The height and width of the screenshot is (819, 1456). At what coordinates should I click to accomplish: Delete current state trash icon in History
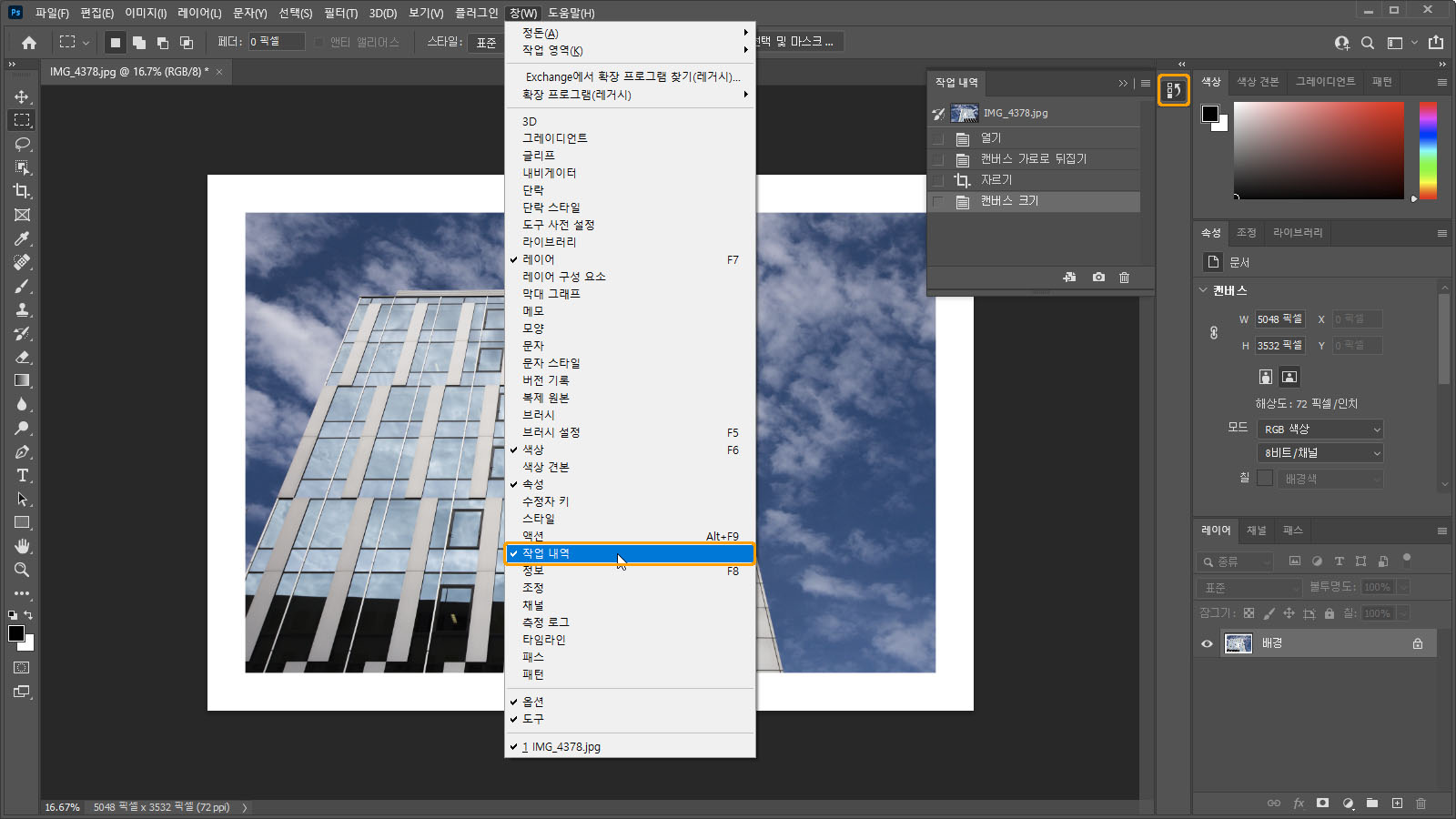point(1124,278)
